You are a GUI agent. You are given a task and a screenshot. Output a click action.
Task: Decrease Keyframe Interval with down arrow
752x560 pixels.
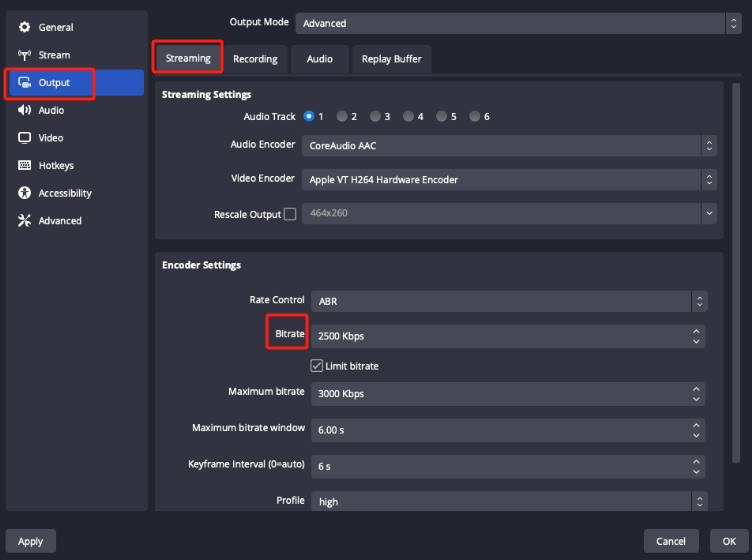tap(696, 472)
